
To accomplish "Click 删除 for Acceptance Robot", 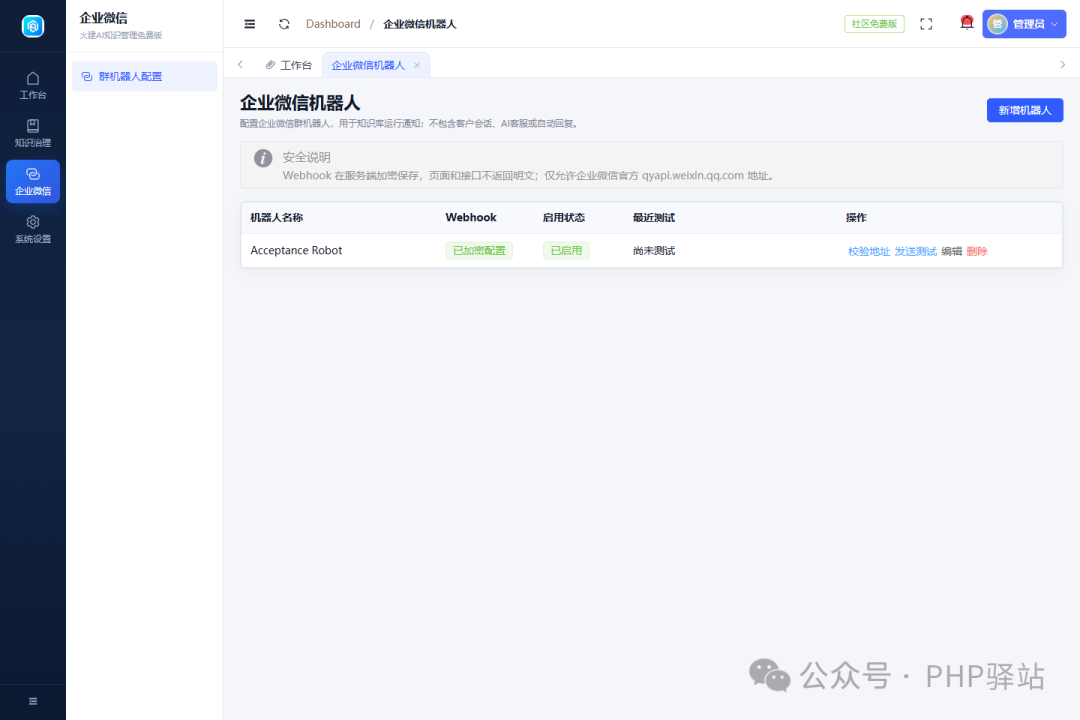I will (x=977, y=251).
